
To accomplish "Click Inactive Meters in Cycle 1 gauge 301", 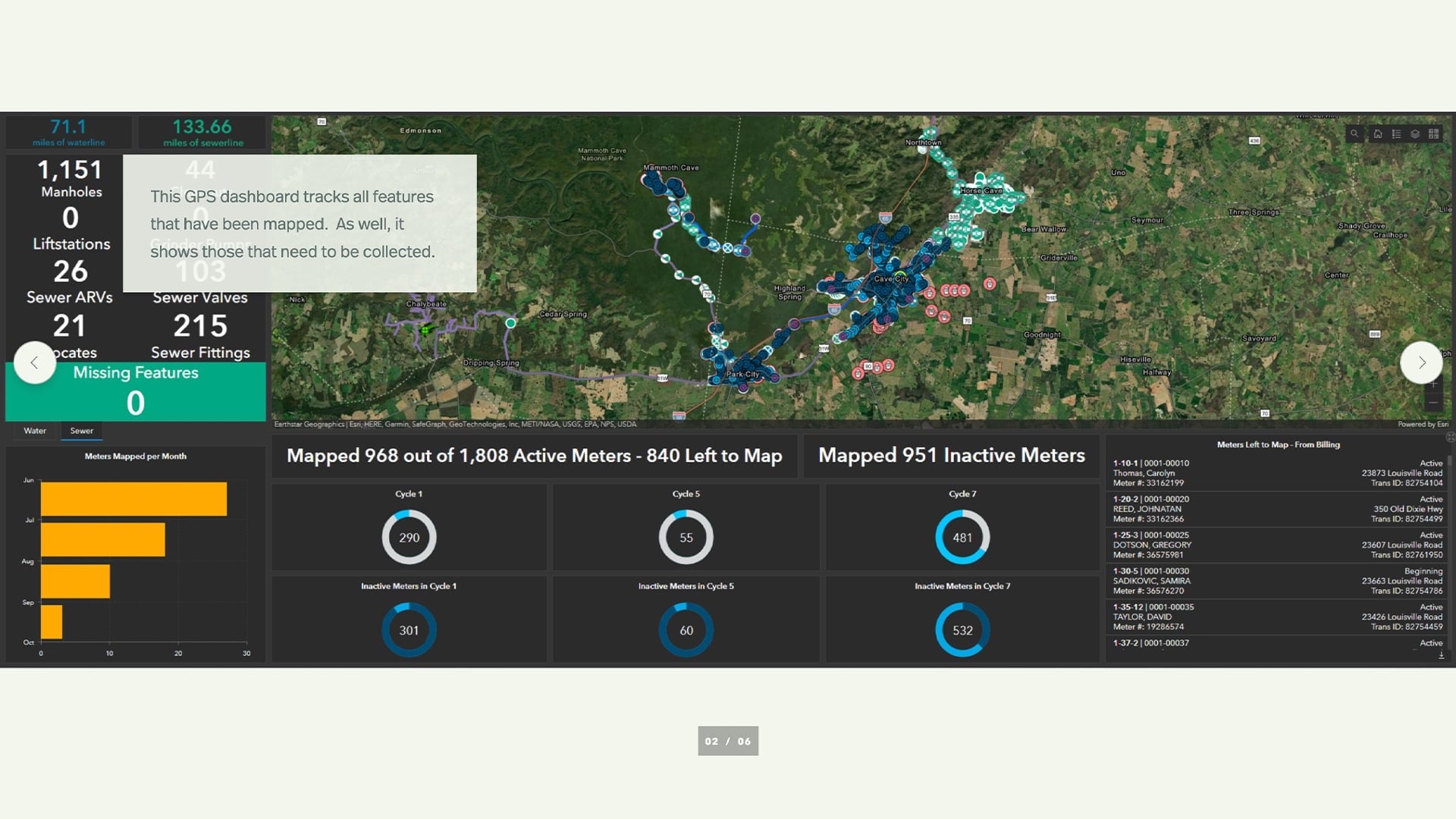I will (x=409, y=629).
